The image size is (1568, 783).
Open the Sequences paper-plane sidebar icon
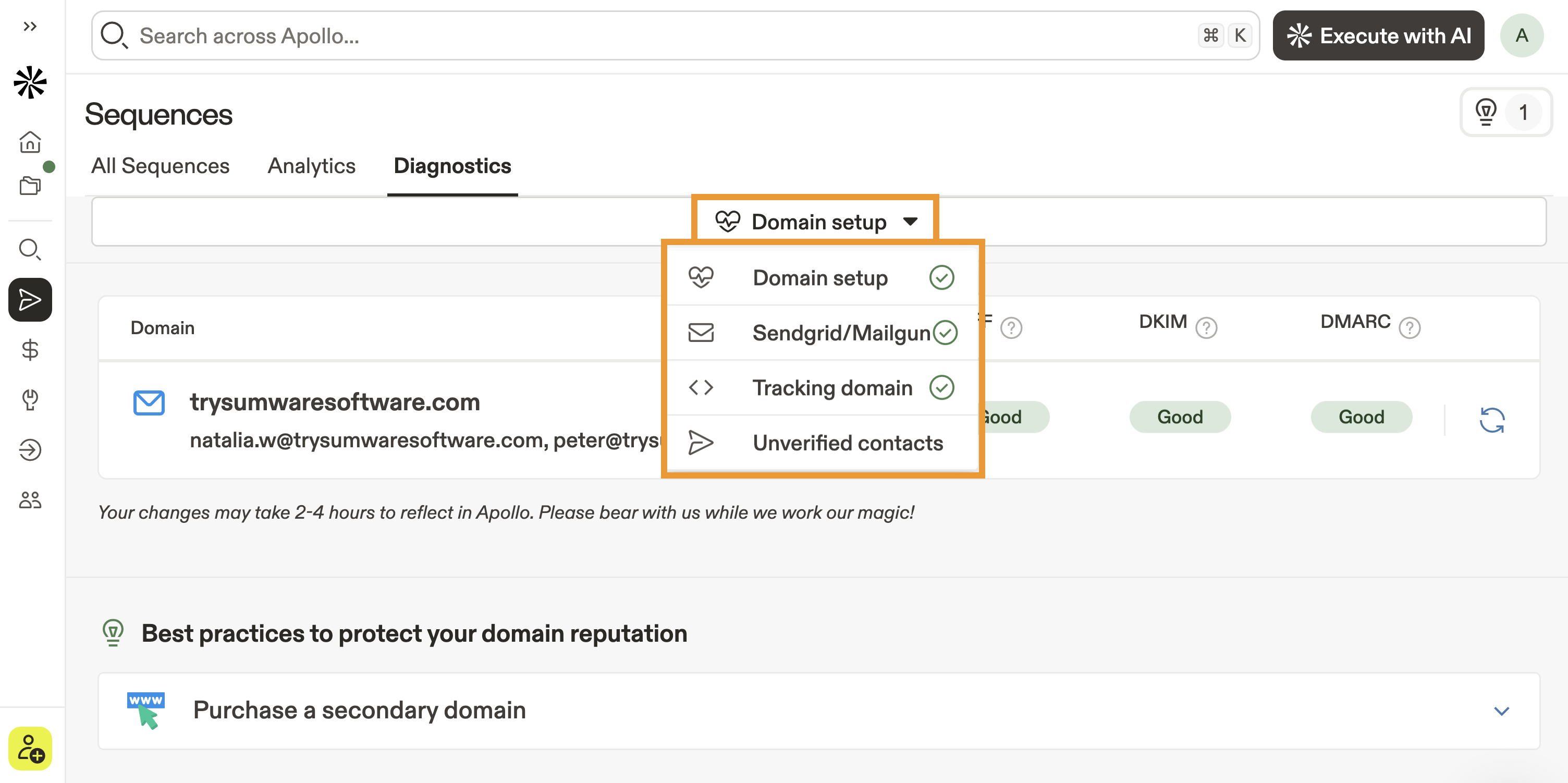[x=30, y=300]
